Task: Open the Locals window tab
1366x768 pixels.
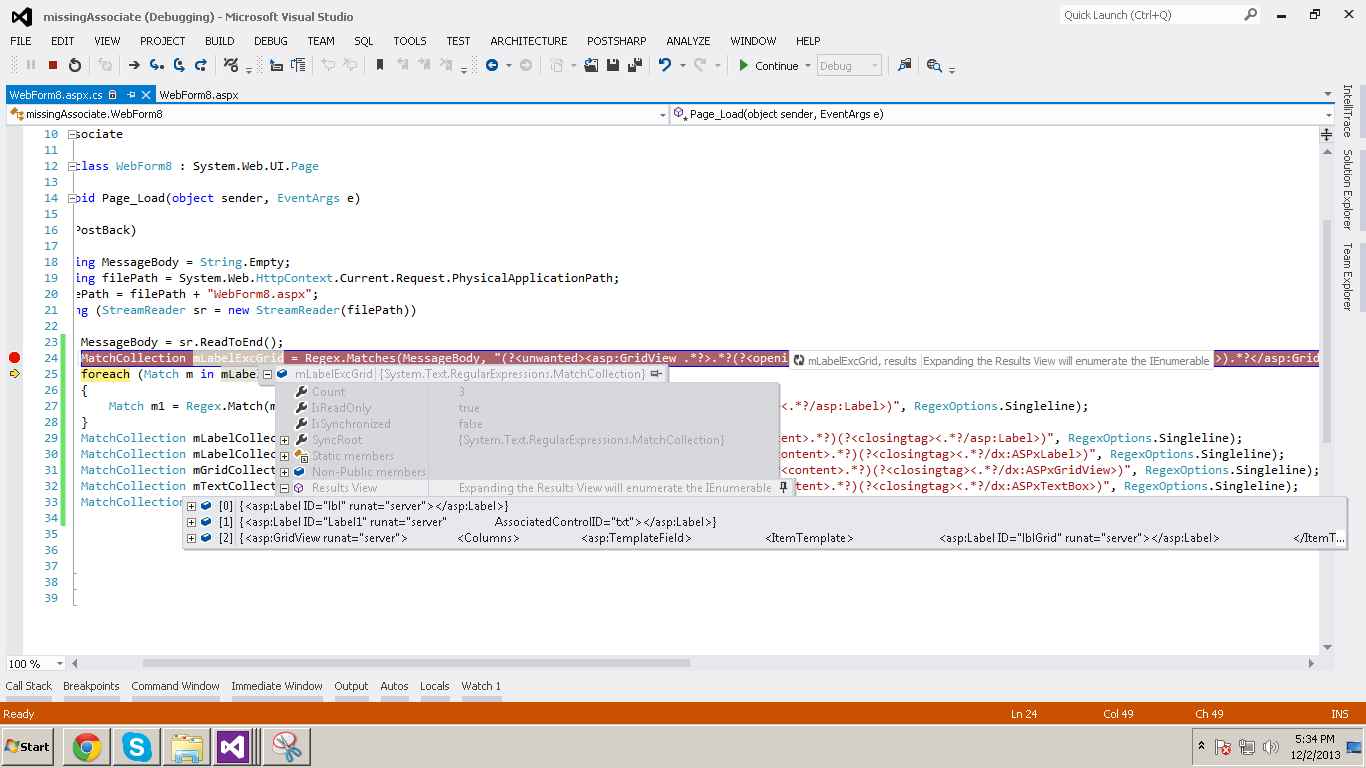Action: point(435,686)
